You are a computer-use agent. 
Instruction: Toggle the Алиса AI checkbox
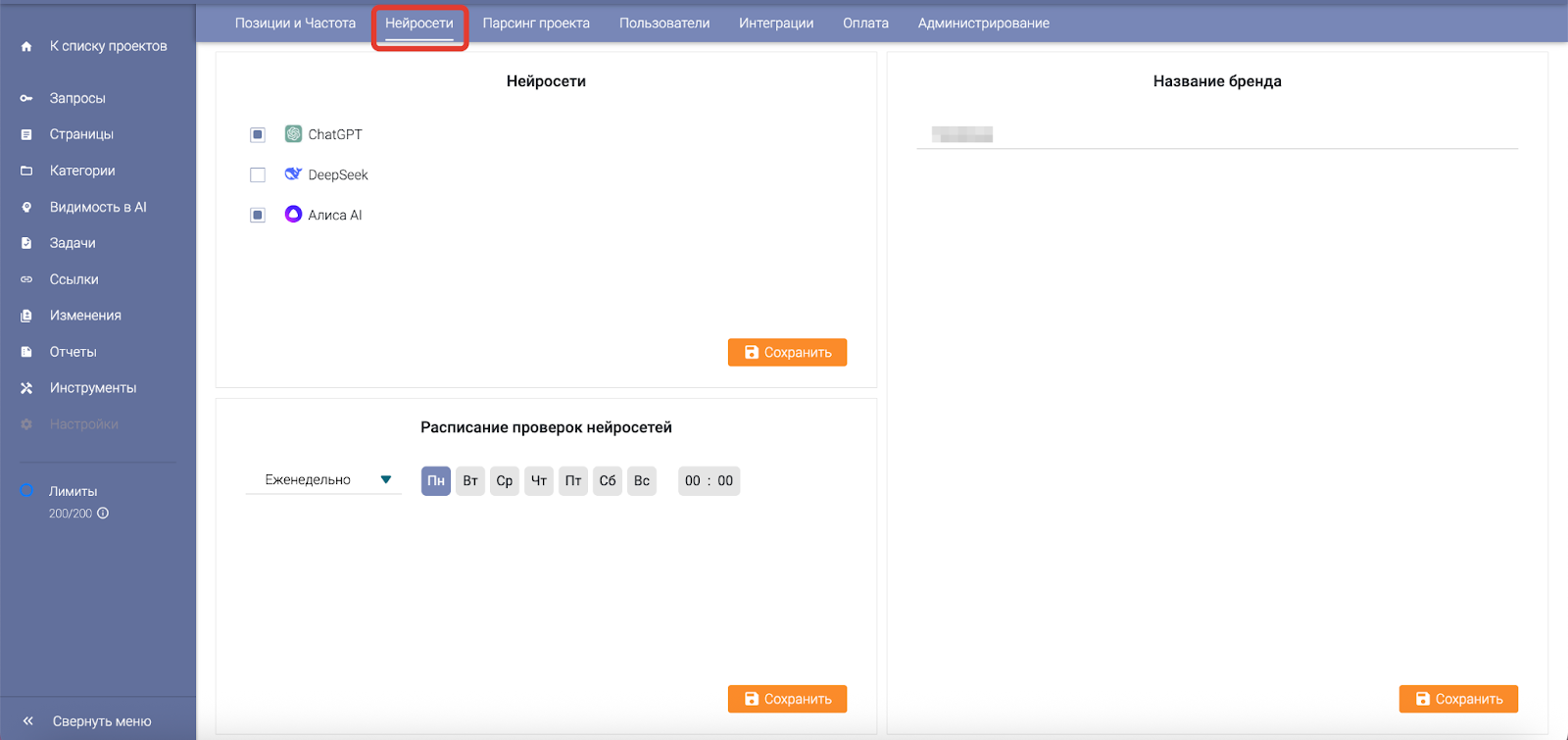258,215
